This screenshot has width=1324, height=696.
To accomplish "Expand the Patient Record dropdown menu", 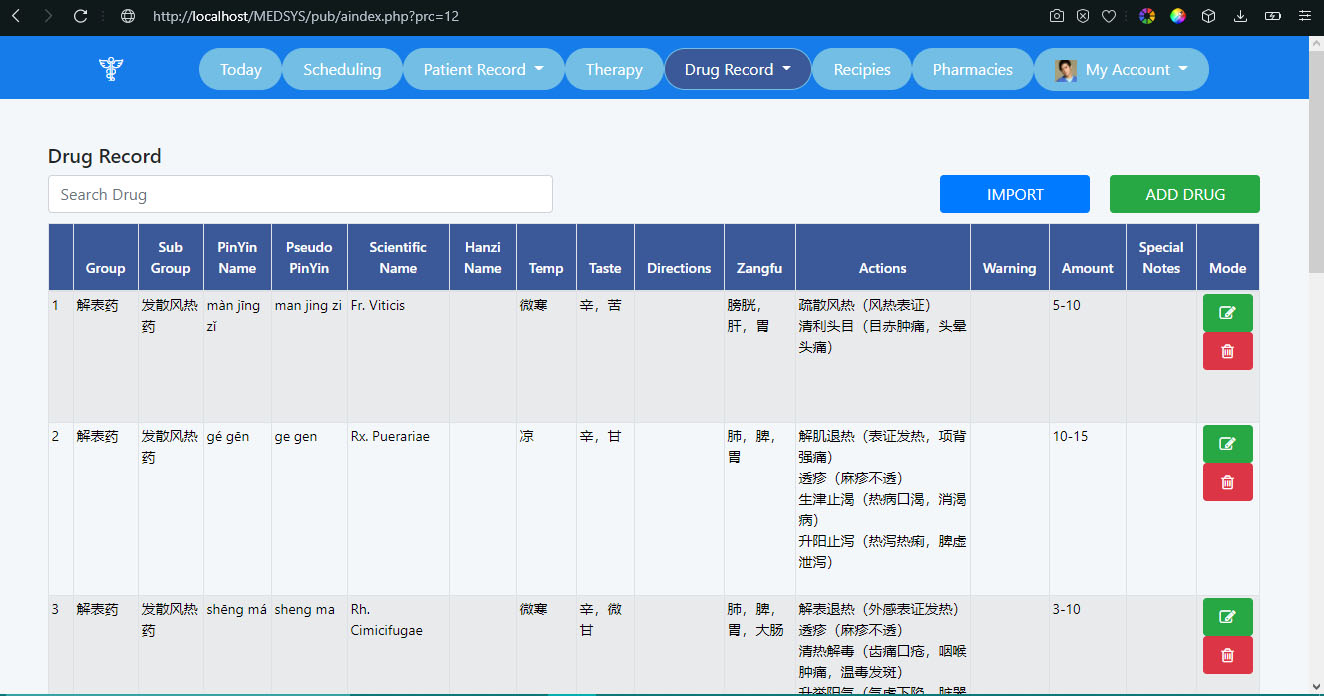I will (x=484, y=69).
